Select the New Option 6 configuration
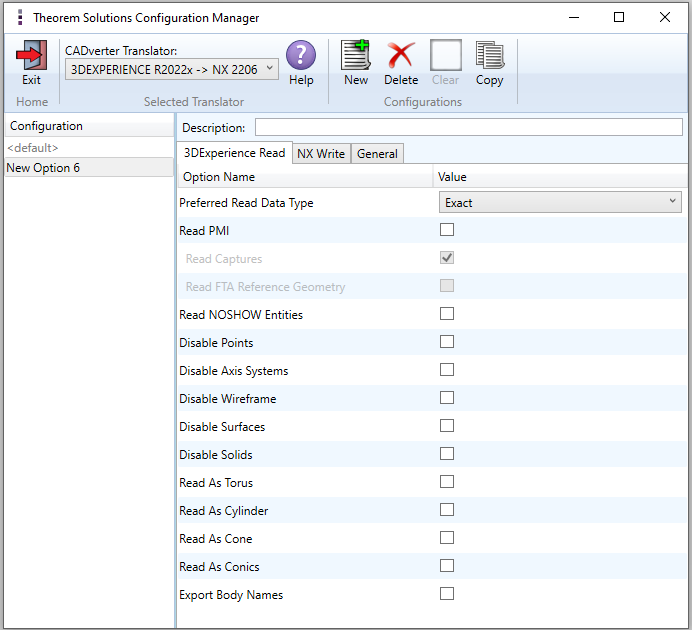Screen dimensions: 692x630 (x=89, y=168)
